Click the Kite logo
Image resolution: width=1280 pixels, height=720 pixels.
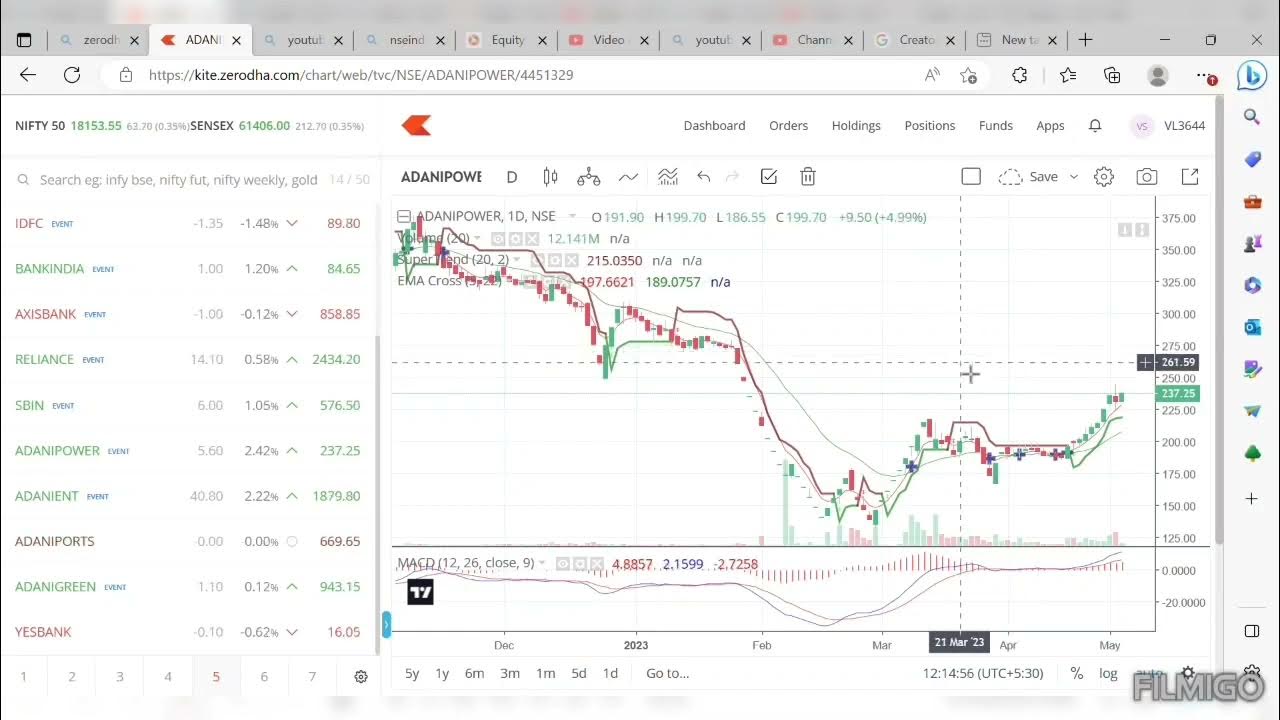pyautogui.click(x=416, y=125)
